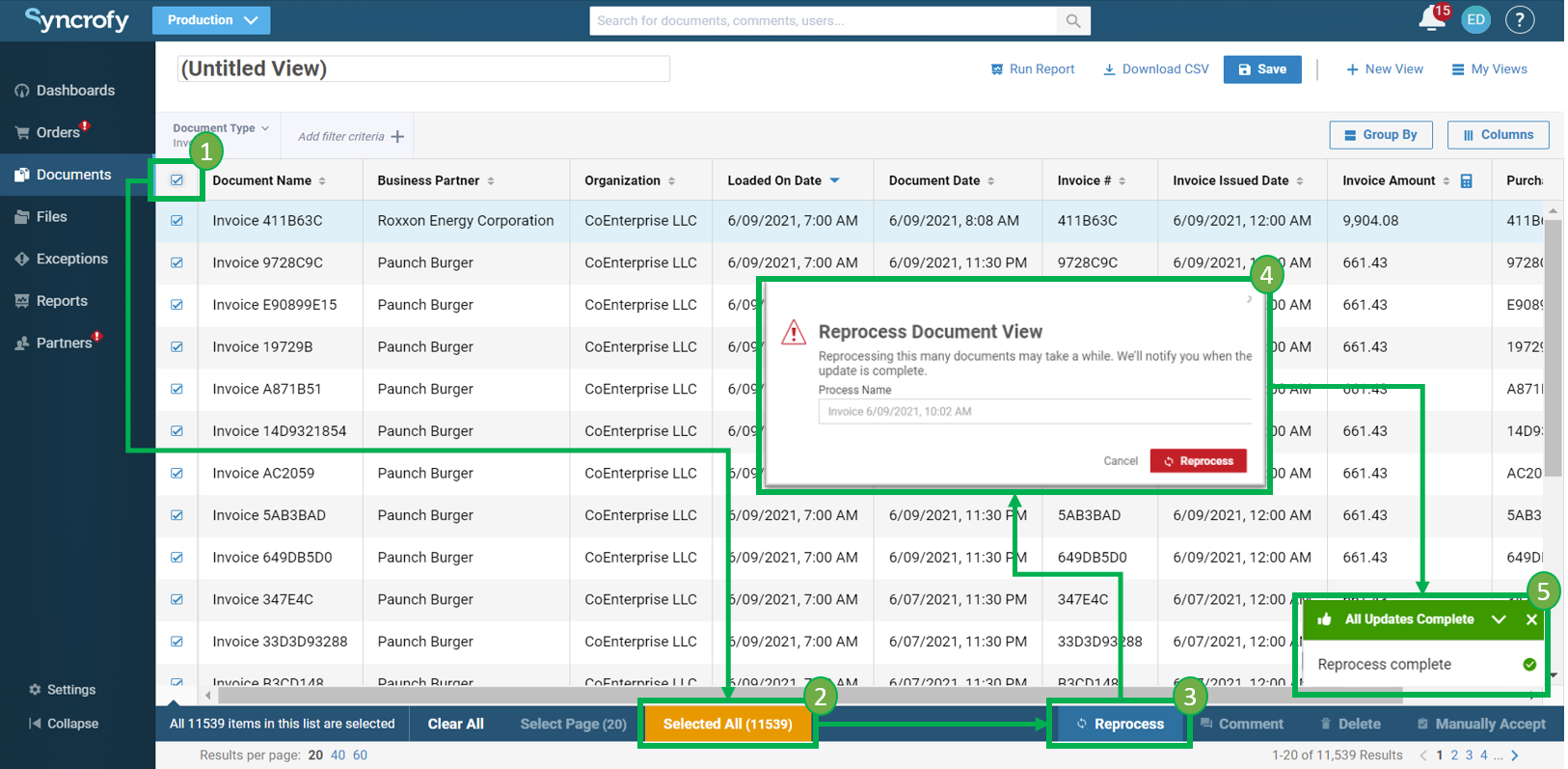Viewport: 1568px width, 769px height.
Task: Open the notifications bell
Action: pos(1432,19)
